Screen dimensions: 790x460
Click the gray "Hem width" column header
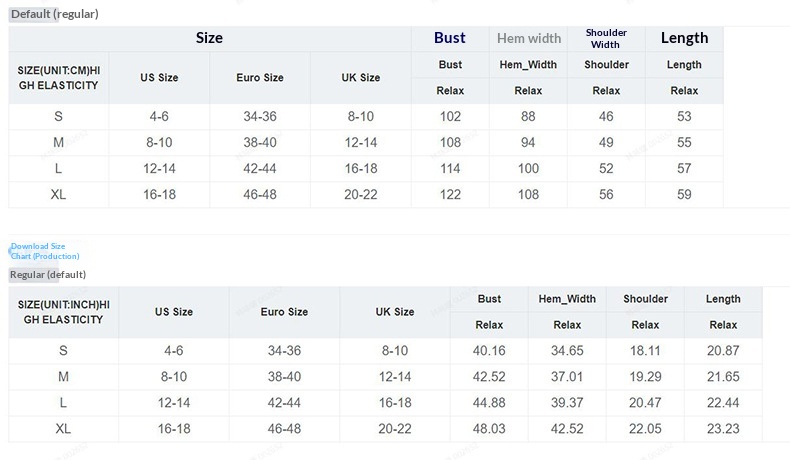pos(529,39)
